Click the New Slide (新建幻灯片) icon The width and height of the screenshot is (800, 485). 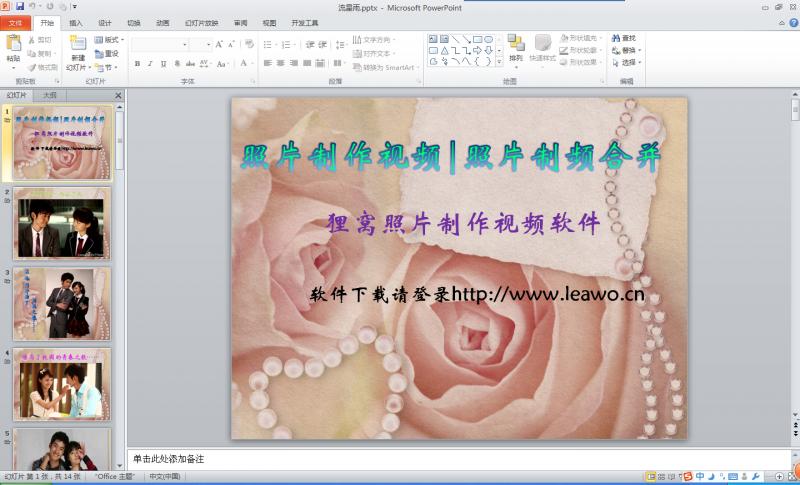(x=78, y=43)
